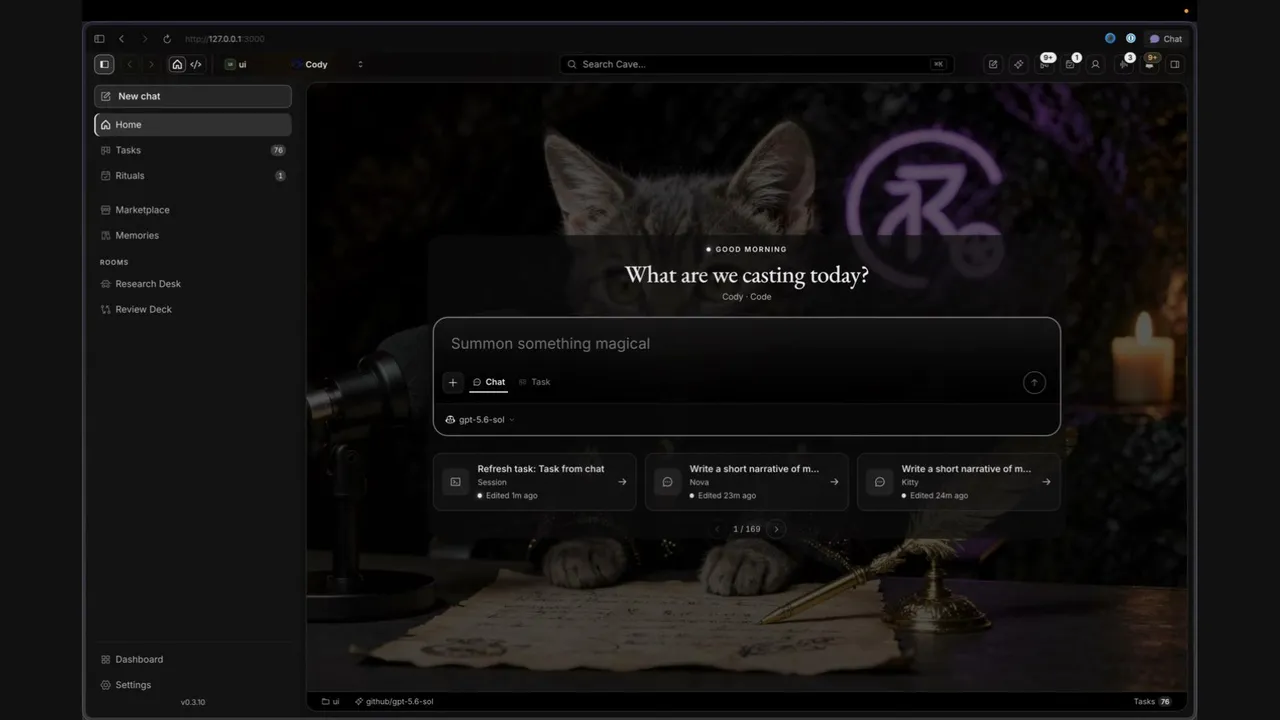Toggle the right side panel icon
Screen dimensions: 1280x720
pos(1175,64)
